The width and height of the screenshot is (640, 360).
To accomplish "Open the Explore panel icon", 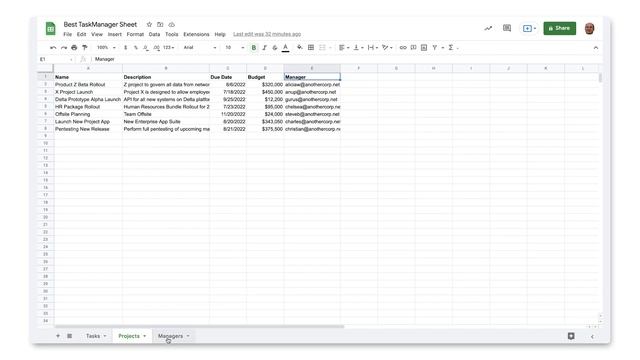I will click(571, 336).
